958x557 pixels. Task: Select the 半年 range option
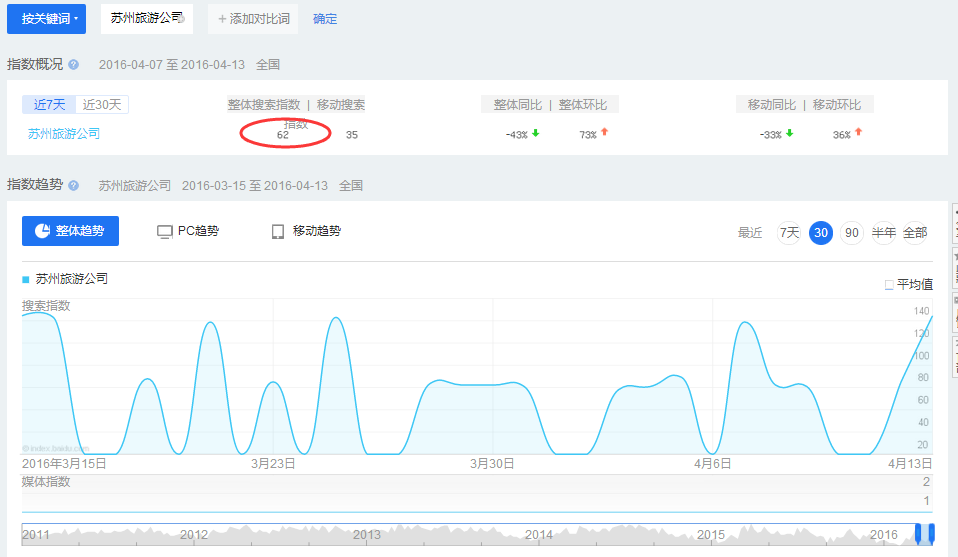883,233
